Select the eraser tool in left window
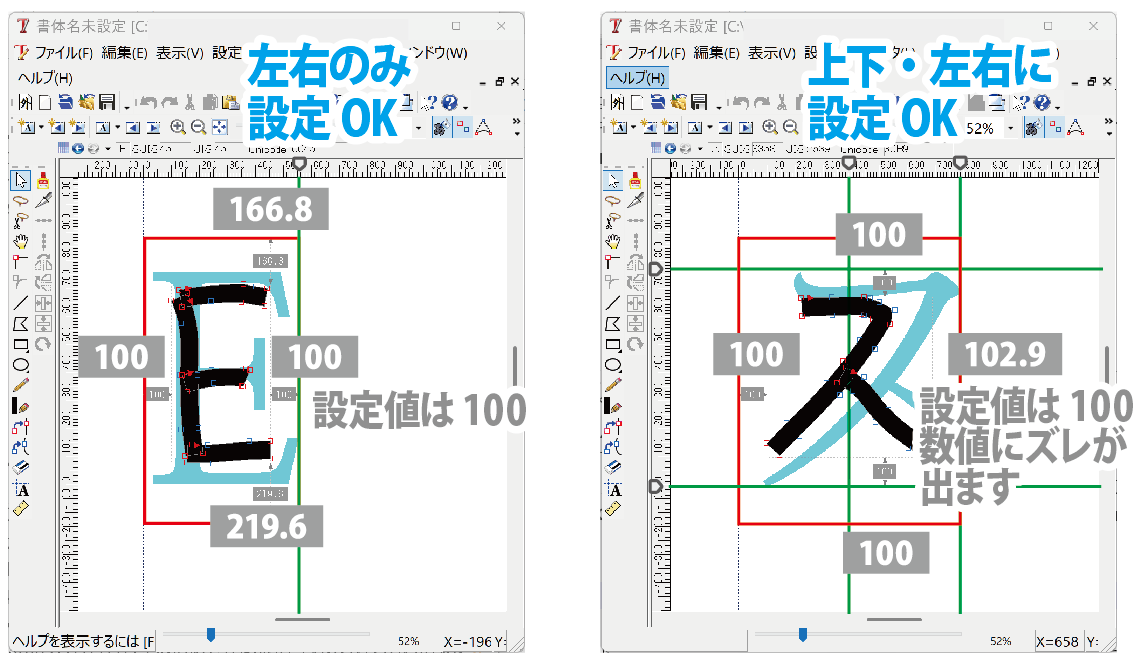This screenshot has width=1139, height=663. point(22,468)
